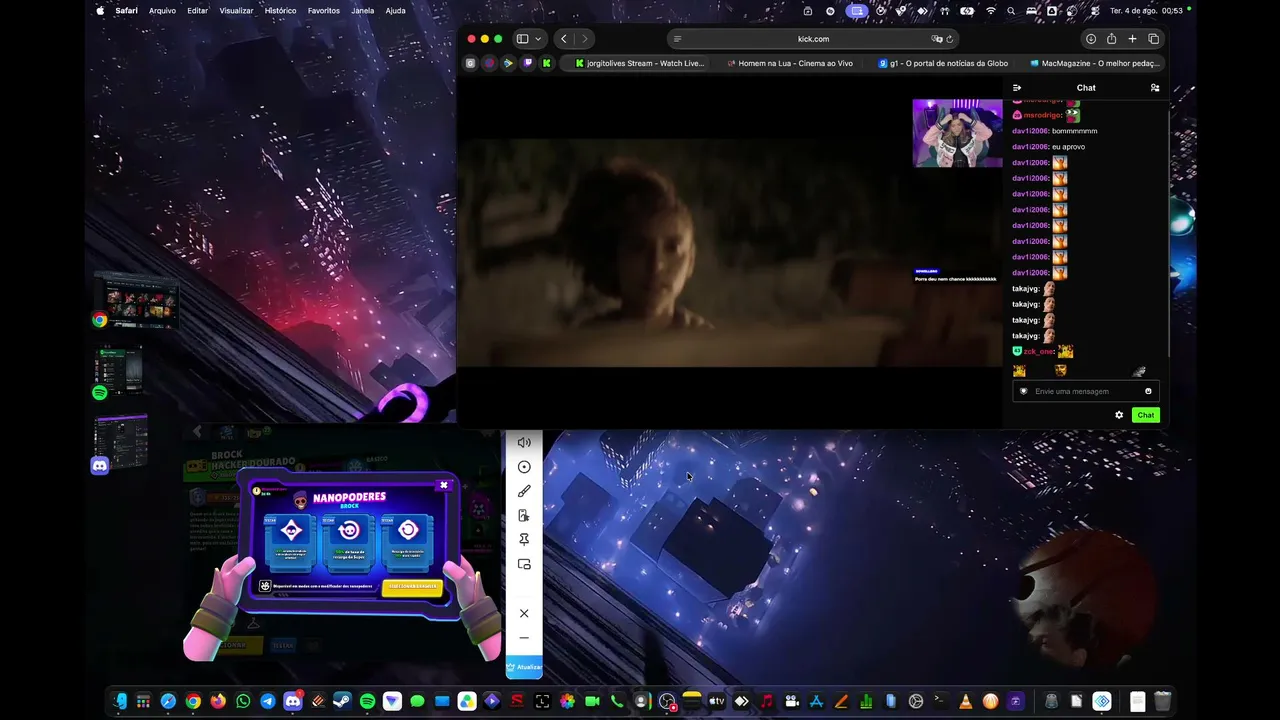Open the translate page icon

coord(936,39)
